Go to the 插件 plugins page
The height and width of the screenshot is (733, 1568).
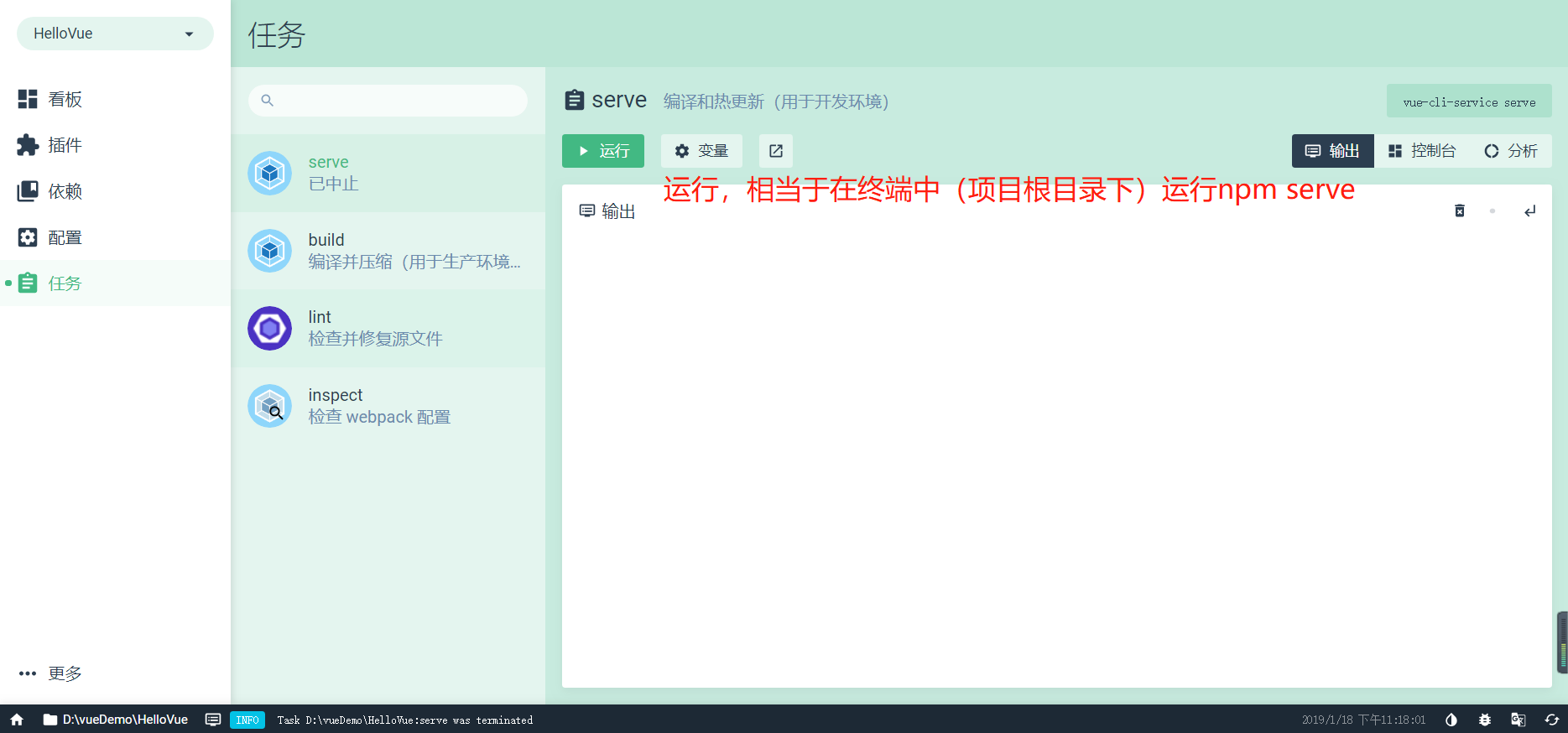(x=115, y=145)
